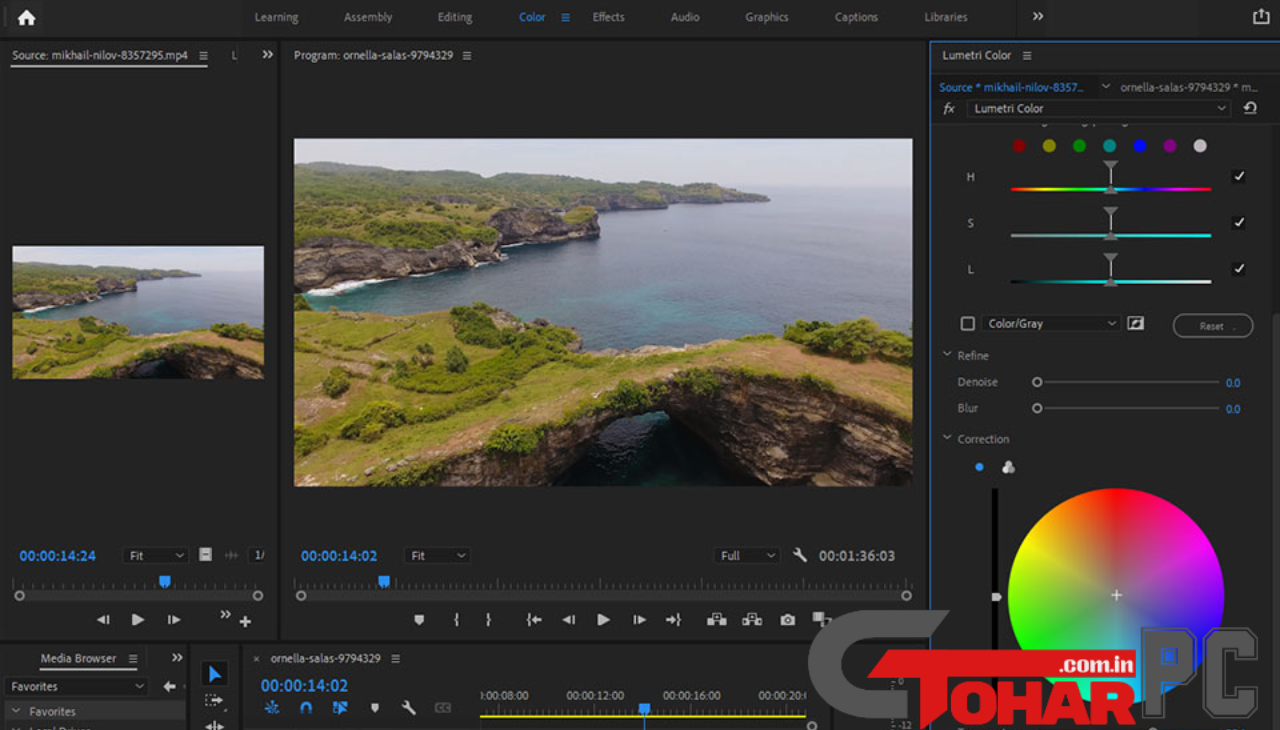Export frame with the camera icon

pyautogui.click(x=788, y=620)
